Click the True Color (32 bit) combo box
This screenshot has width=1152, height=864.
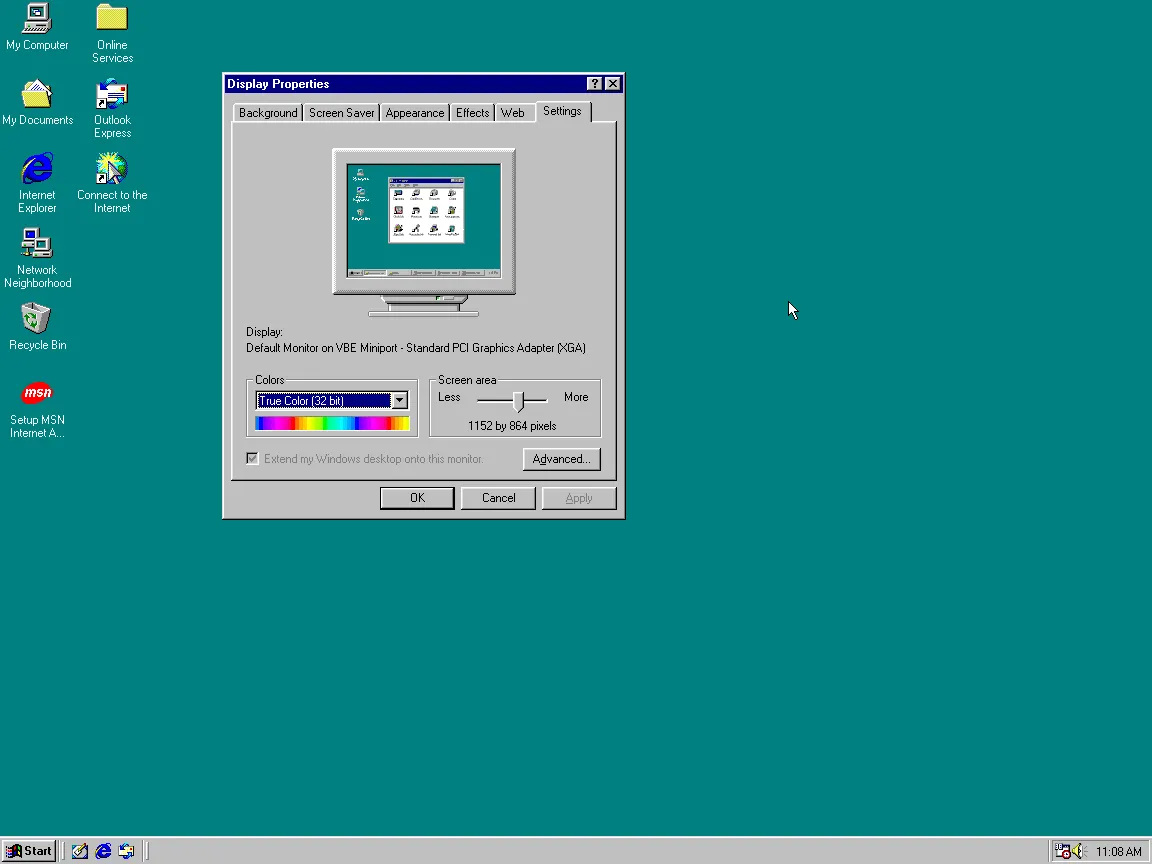point(323,401)
